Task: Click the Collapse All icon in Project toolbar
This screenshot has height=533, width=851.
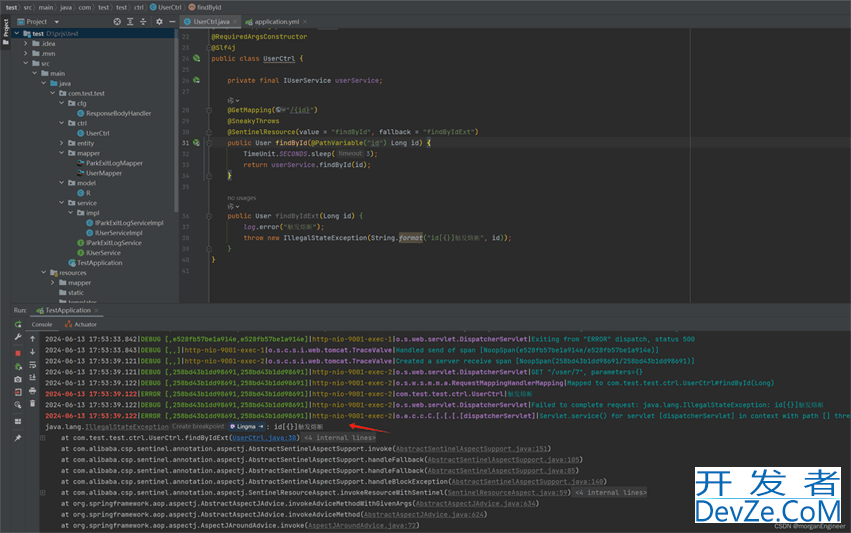Action: pyautogui.click(x=143, y=22)
